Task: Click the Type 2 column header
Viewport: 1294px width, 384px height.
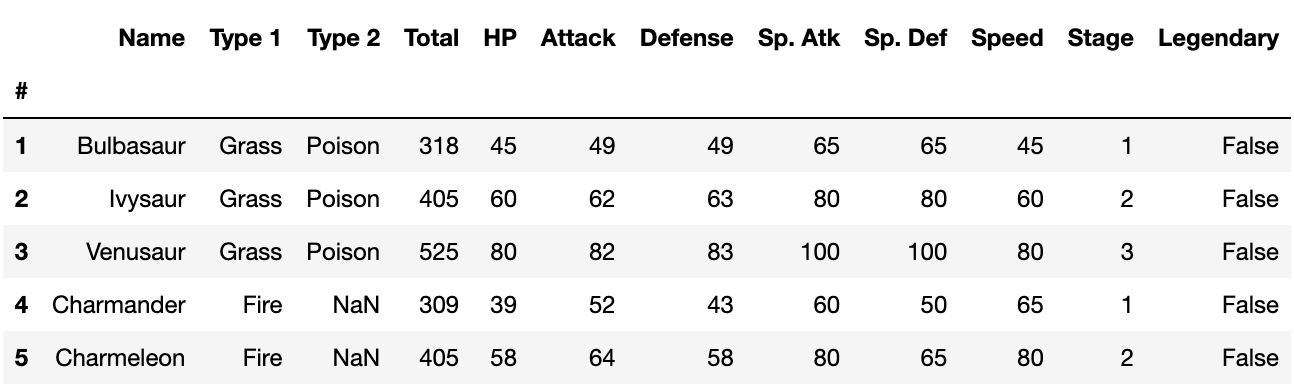Action: point(343,39)
